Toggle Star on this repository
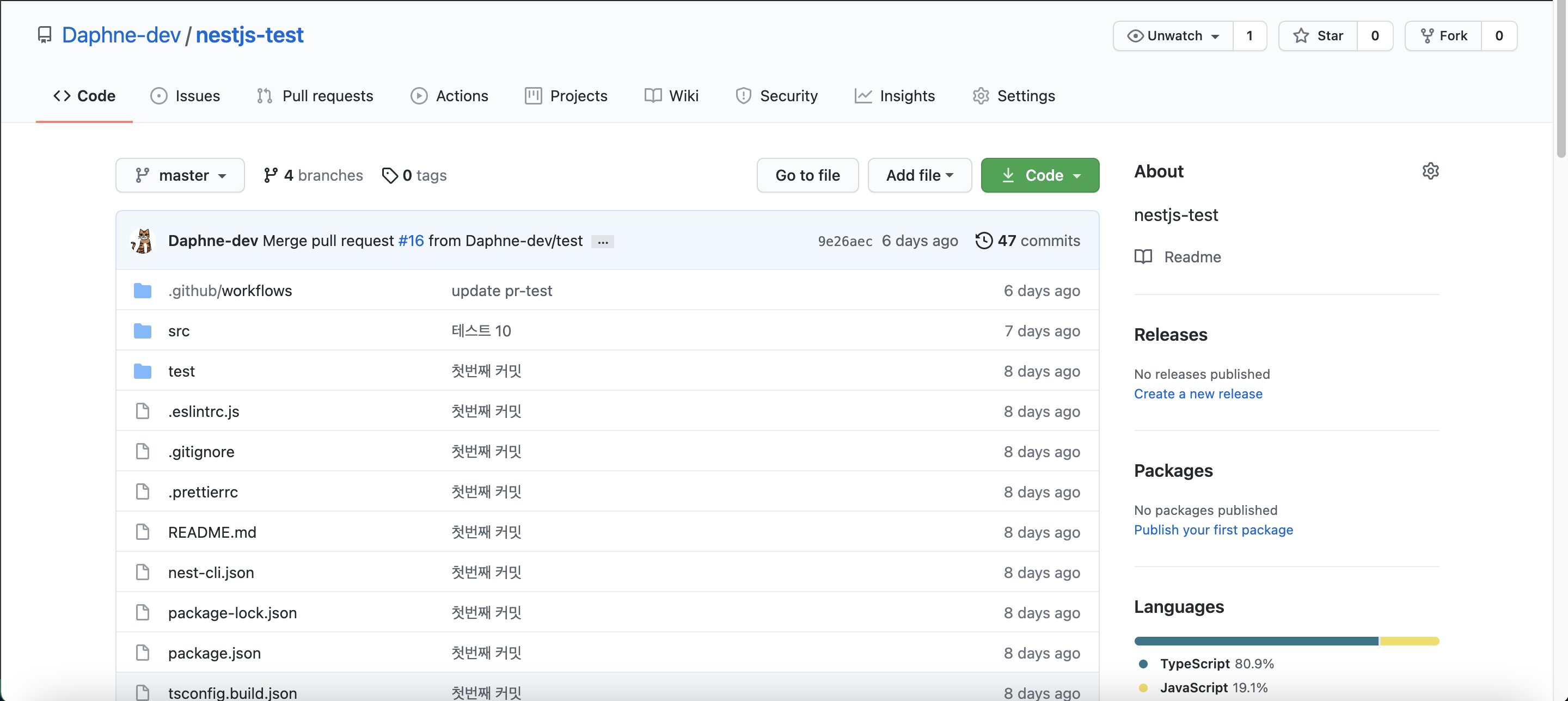The image size is (1568, 701). coord(1319,36)
